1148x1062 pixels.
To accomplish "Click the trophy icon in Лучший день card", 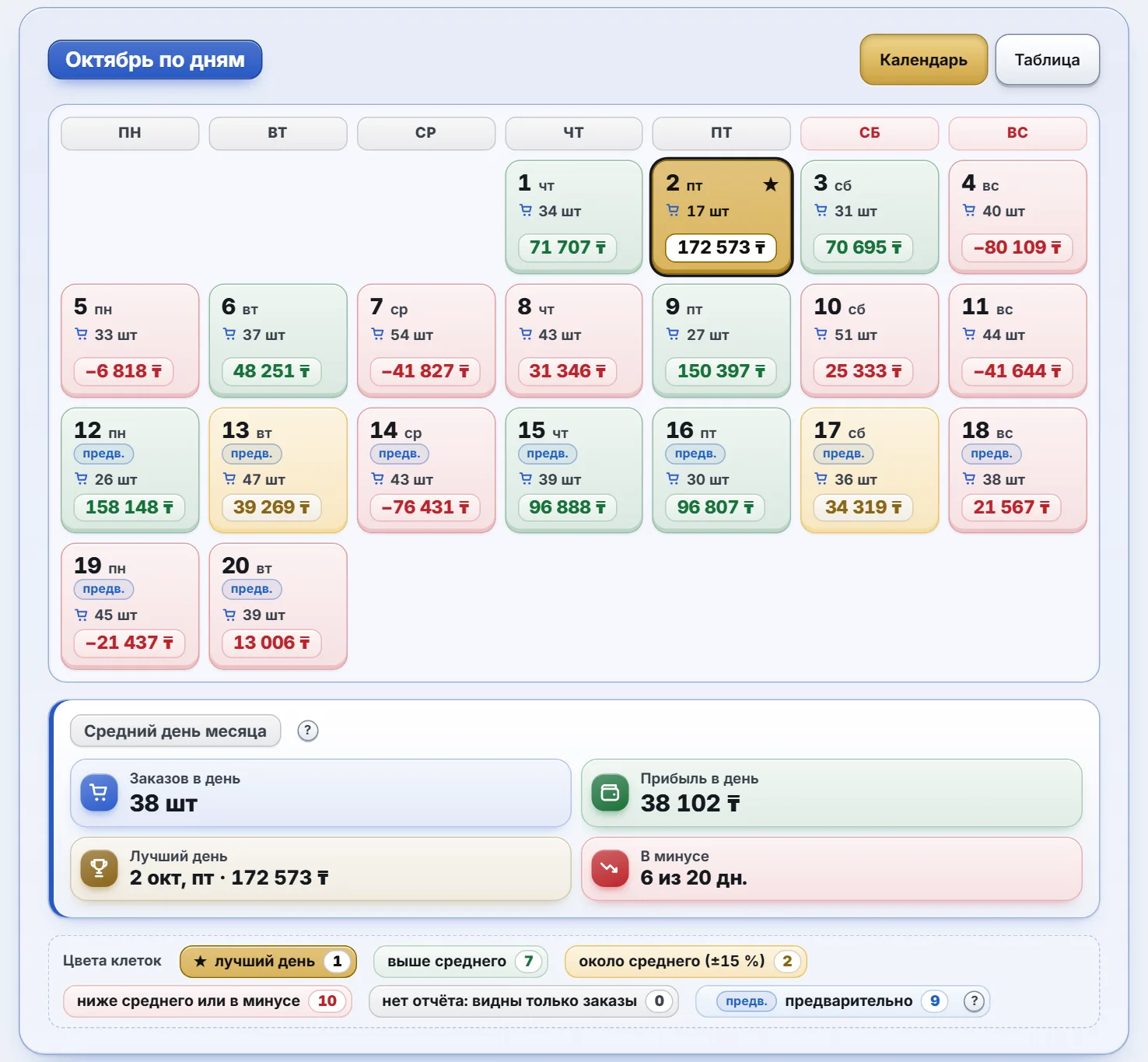I will point(99,869).
